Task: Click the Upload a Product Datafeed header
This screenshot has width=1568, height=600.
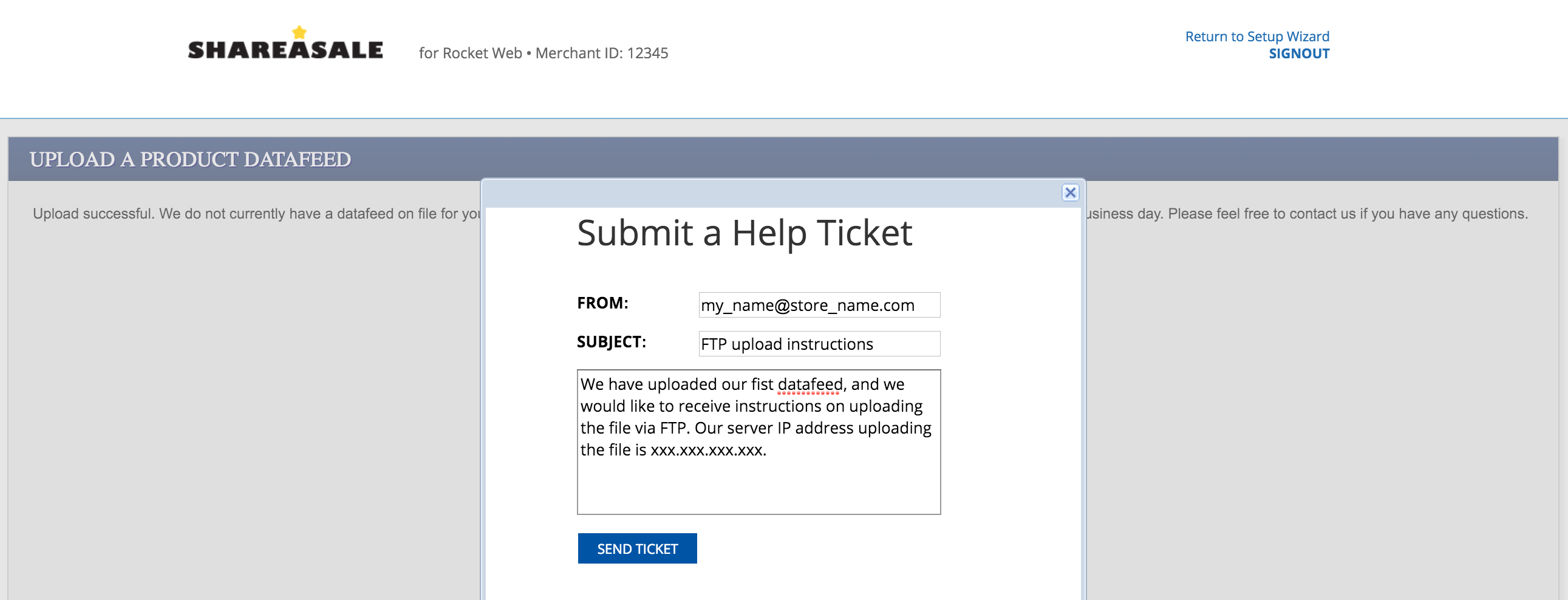Action: pyautogui.click(x=190, y=160)
